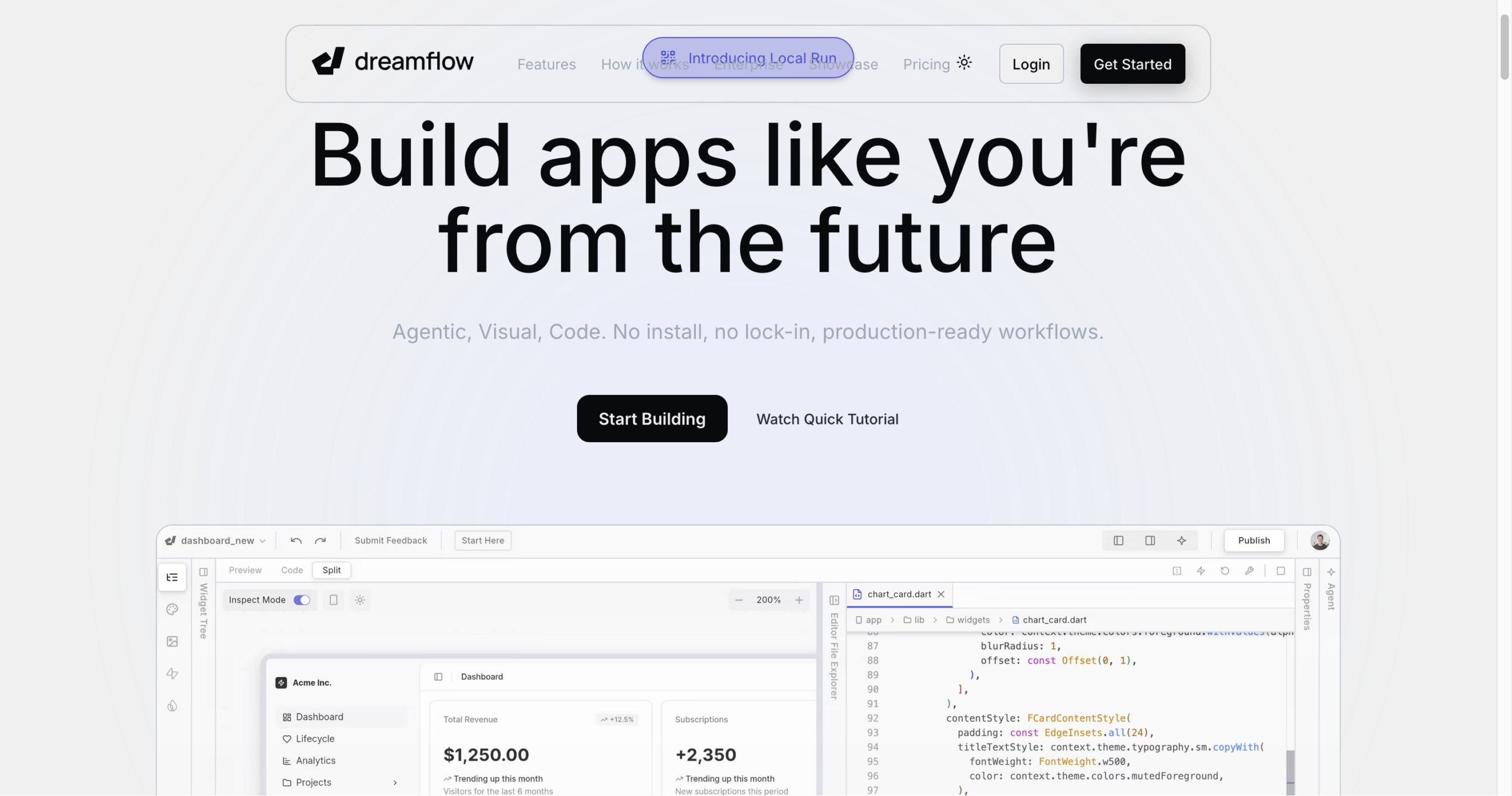Click the preview brightness sun icon
This screenshot has height=796, width=1512.
[x=360, y=600]
